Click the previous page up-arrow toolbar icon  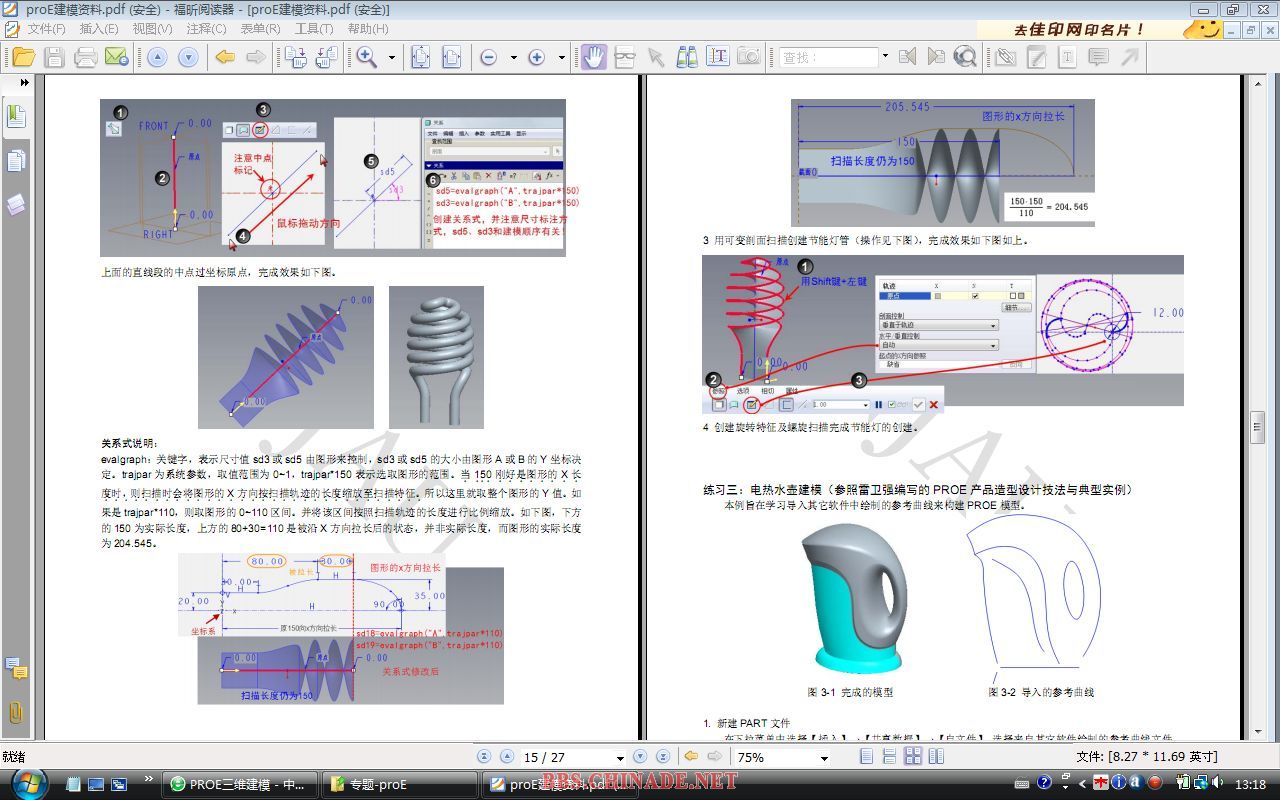click(157, 57)
